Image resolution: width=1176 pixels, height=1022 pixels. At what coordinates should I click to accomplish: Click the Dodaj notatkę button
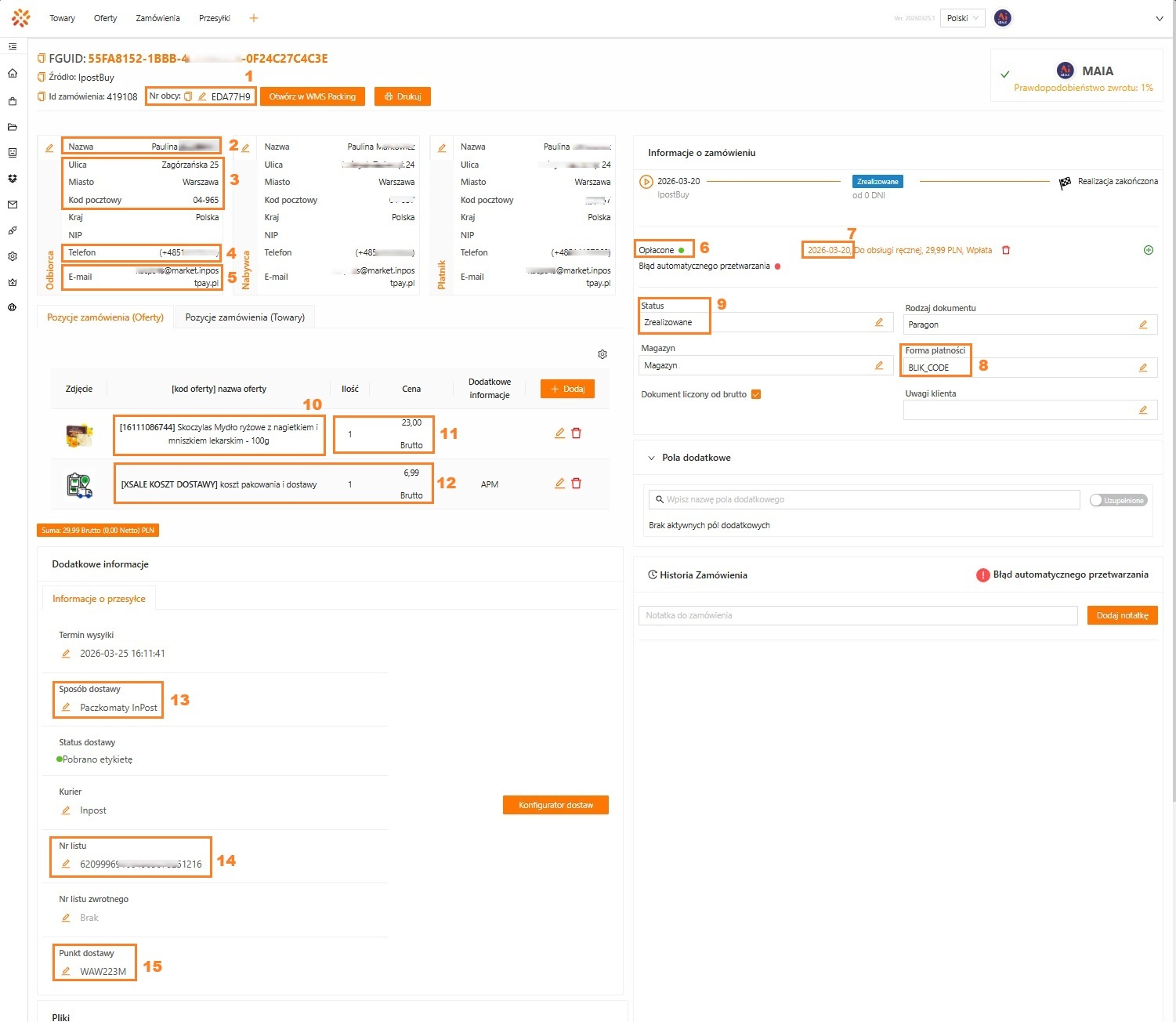pyautogui.click(x=1122, y=615)
